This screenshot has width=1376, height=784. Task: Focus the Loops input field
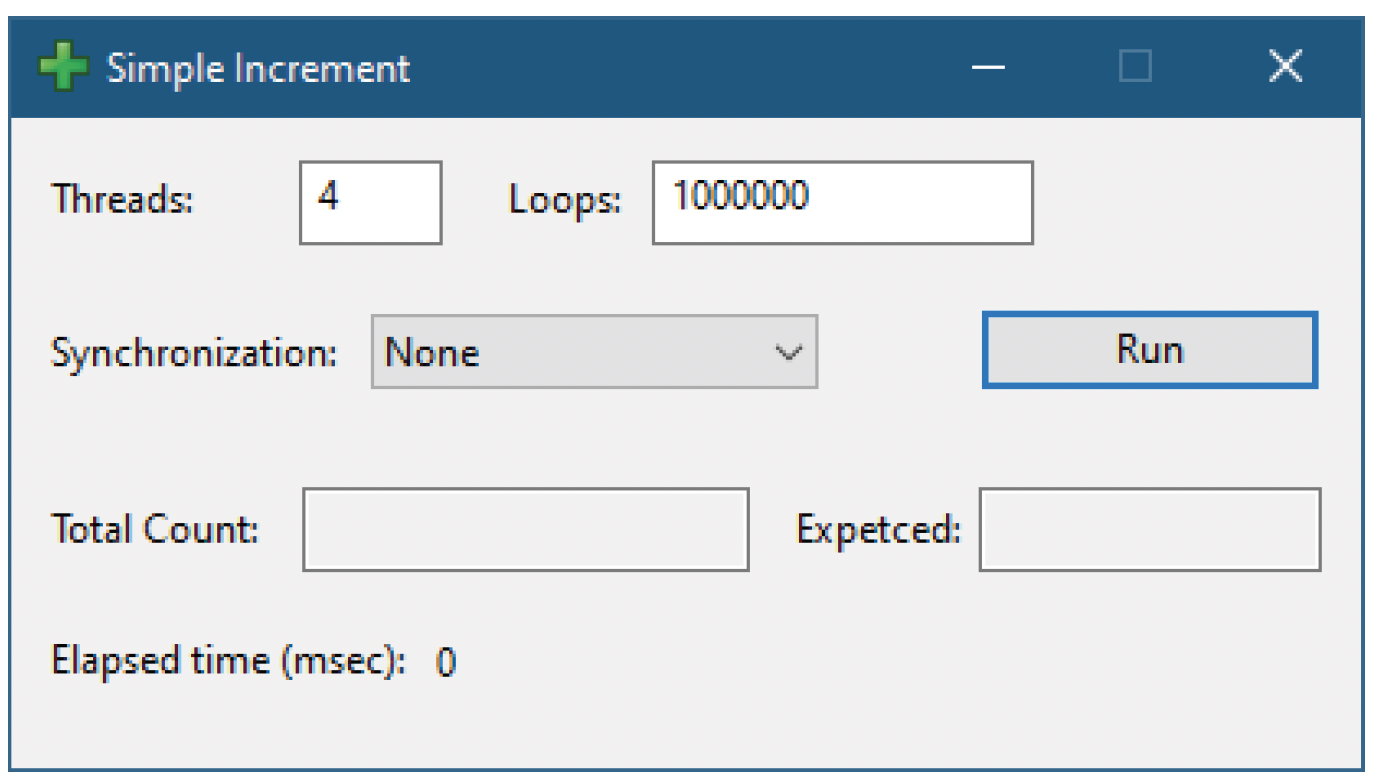click(x=843, y=202)
